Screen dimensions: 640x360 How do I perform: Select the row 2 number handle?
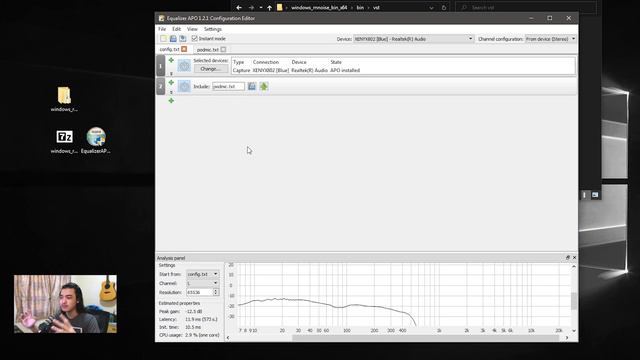tap(160, 86)
